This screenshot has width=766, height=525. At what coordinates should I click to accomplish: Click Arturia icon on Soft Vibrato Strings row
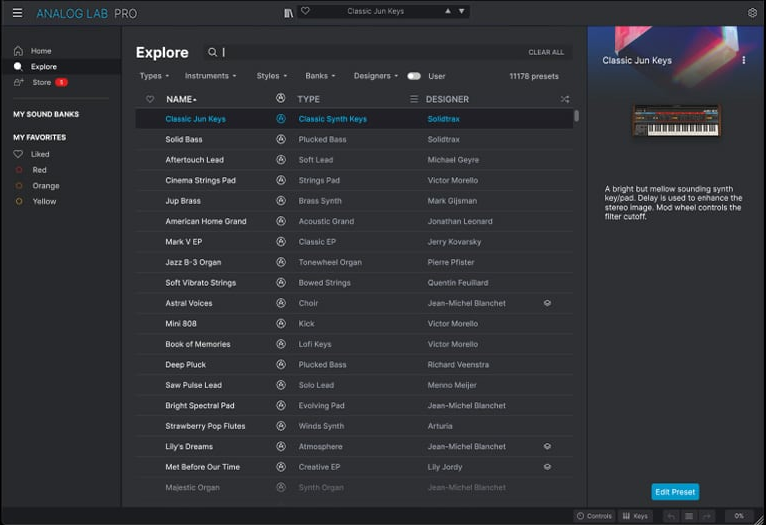(x=281, y=283)
